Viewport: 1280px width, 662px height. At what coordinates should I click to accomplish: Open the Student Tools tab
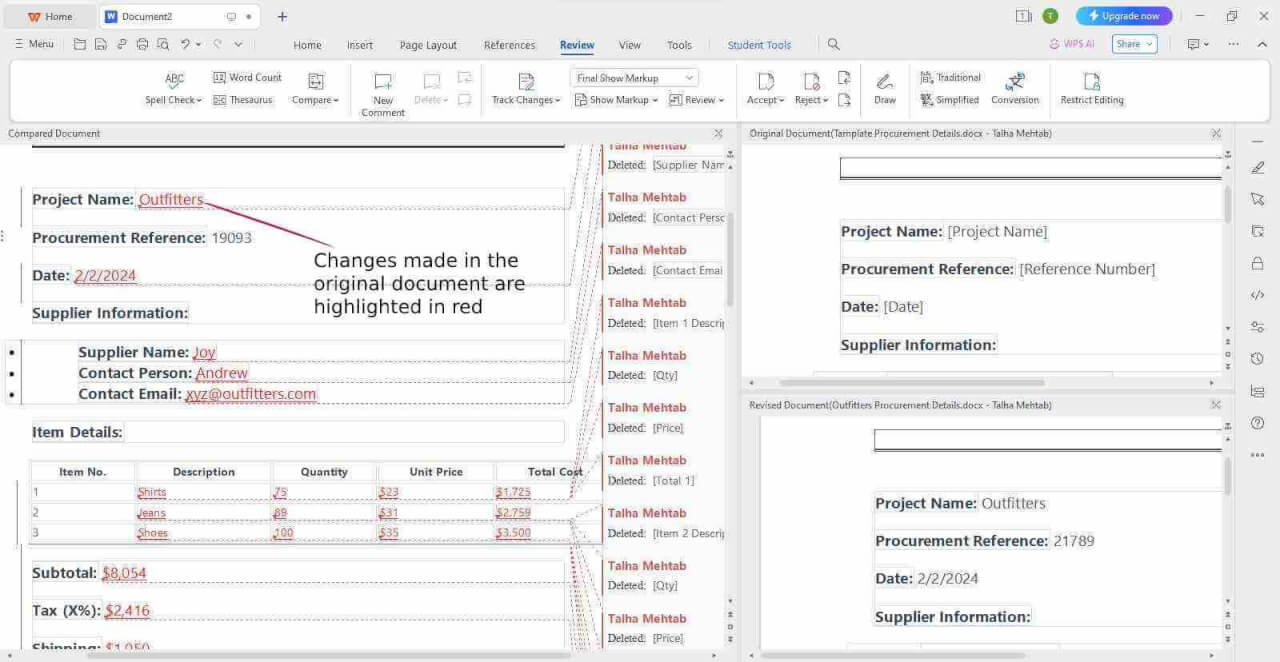click(x=759, y=44)
